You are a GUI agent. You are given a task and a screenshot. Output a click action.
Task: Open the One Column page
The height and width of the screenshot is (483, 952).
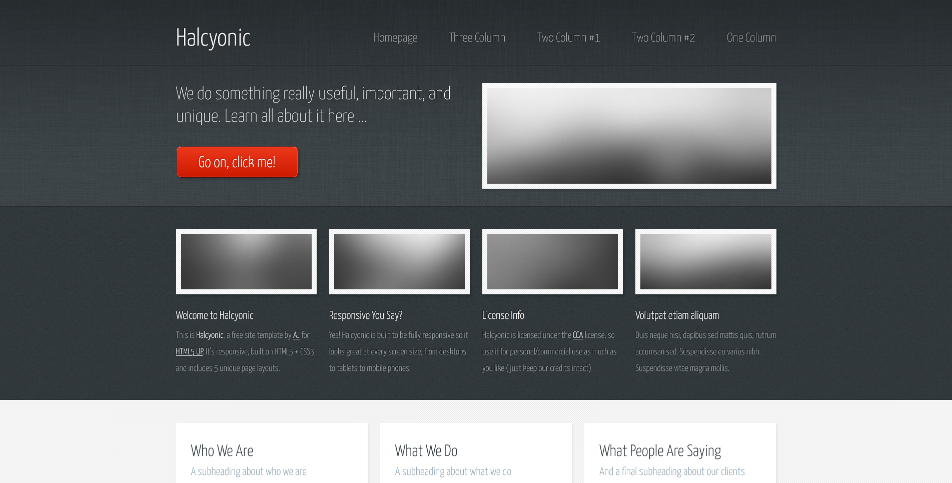751,38
